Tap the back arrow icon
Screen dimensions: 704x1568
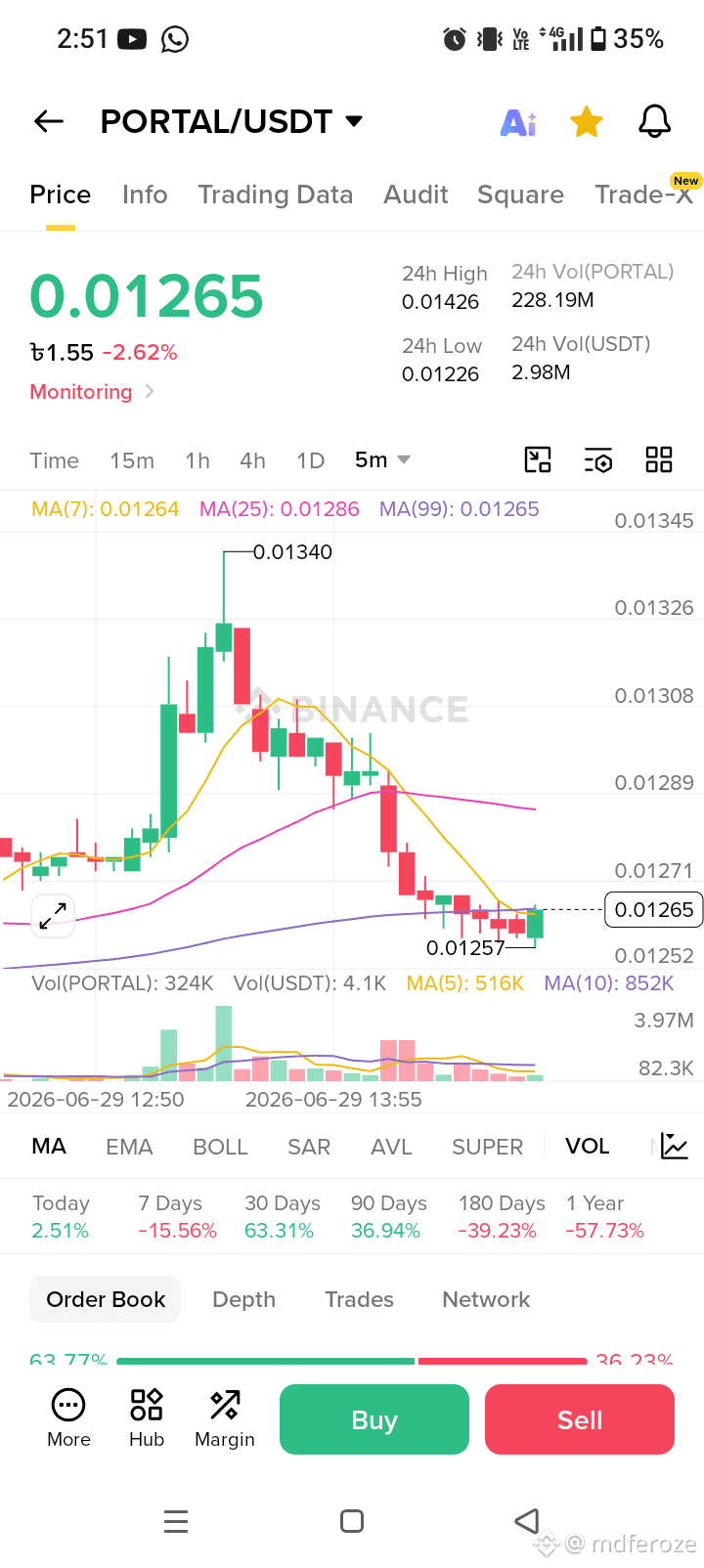[48, 121]
